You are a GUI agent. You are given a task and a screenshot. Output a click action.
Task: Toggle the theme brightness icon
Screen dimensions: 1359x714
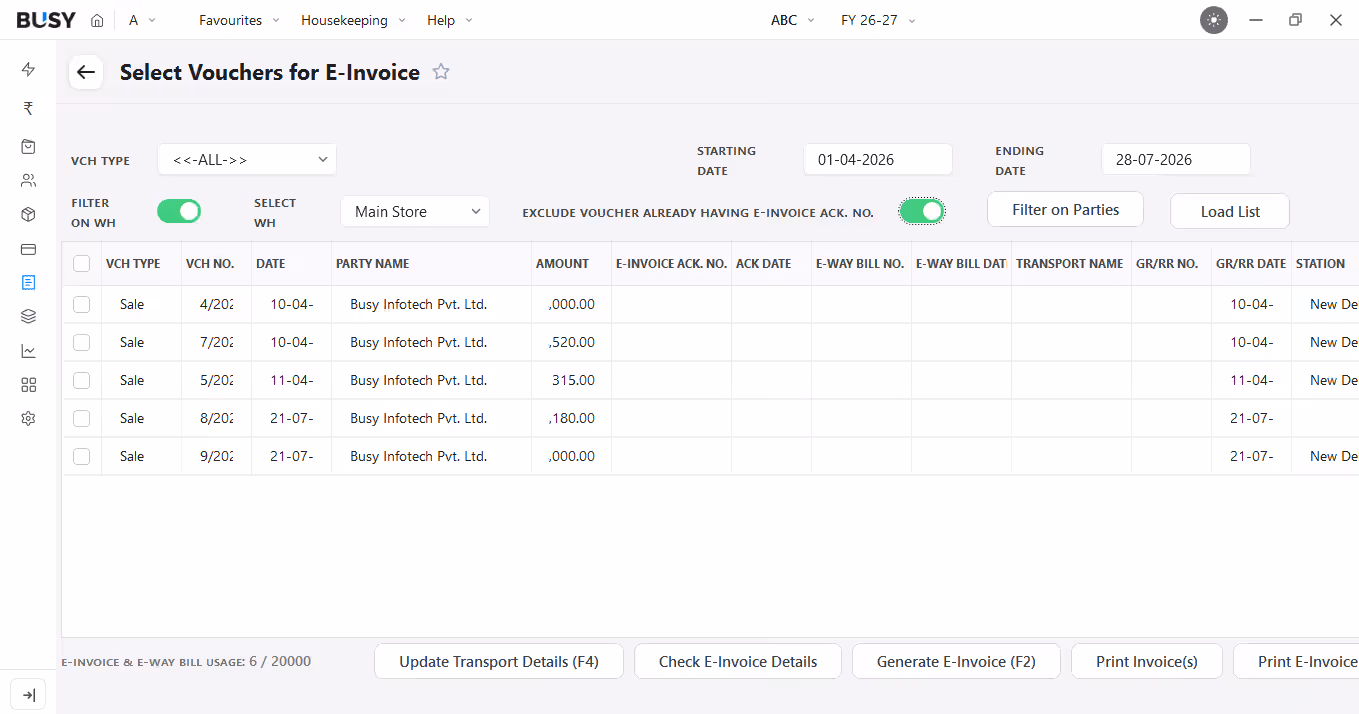coord(1214,20)
